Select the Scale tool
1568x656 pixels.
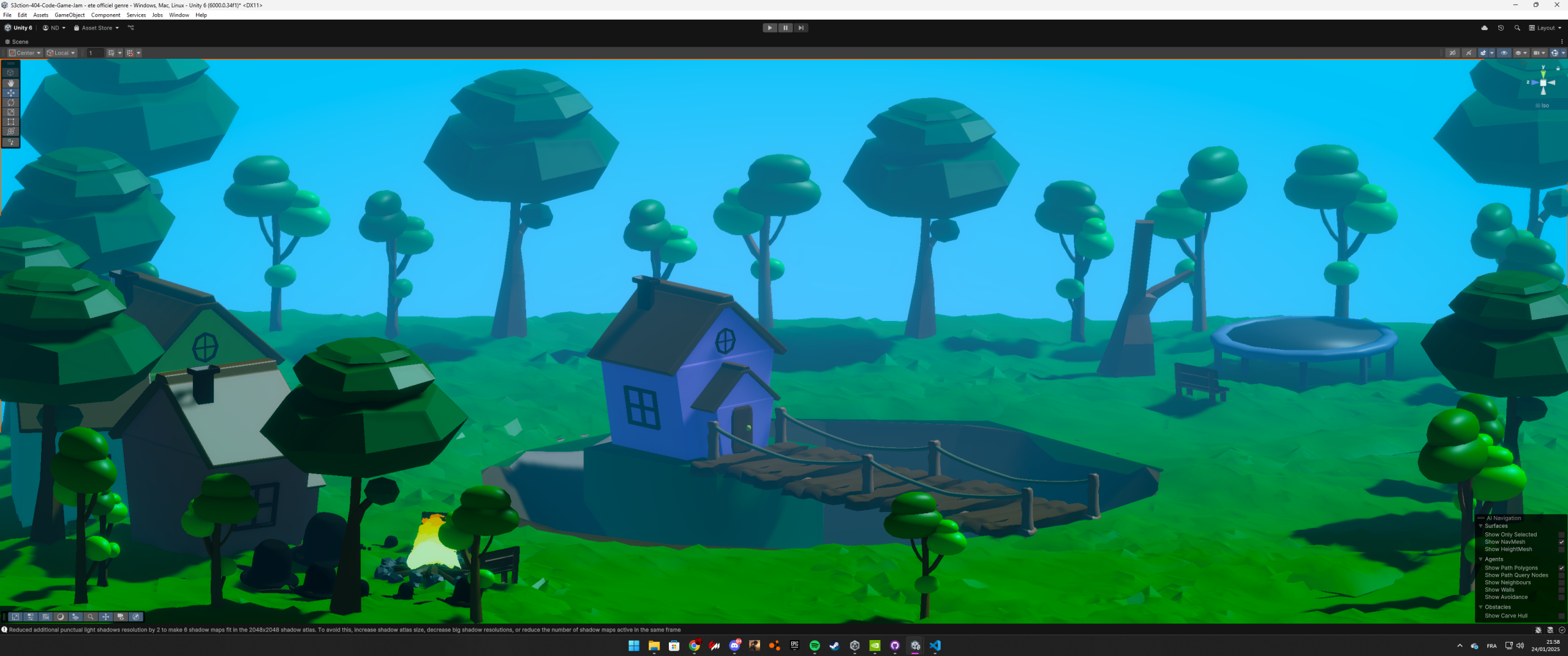(x=10, y=112)
